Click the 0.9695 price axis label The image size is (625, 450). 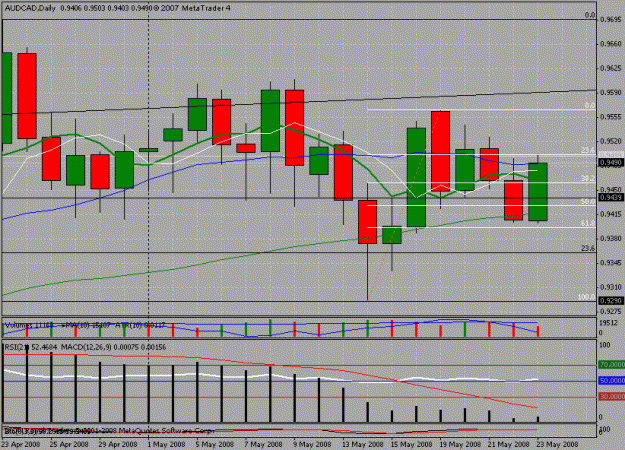coord(611,19)
